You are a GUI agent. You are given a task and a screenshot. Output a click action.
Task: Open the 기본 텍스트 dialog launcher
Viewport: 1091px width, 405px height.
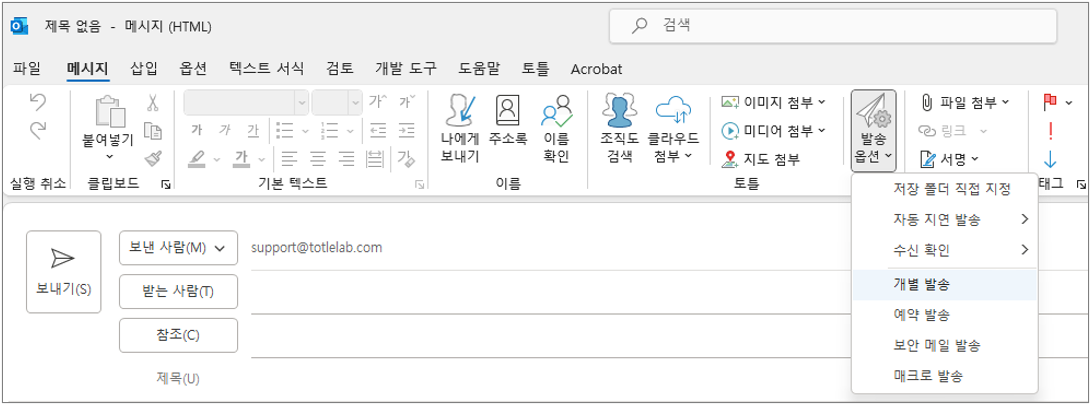point(420,185)
